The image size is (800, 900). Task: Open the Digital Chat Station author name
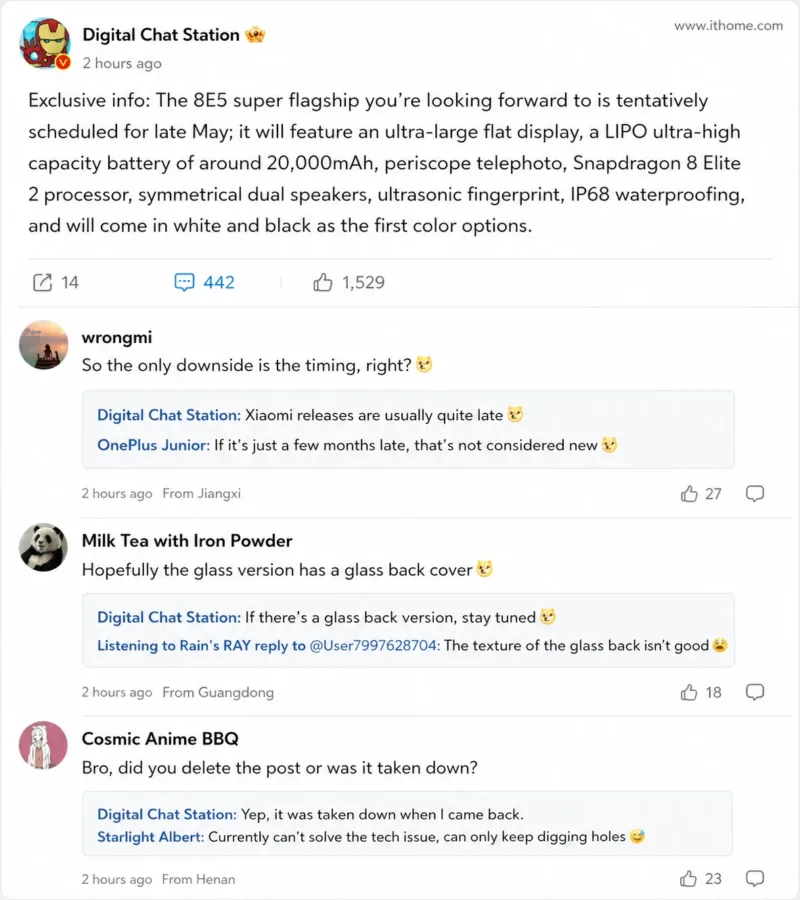pyautogui.click(x=161, y=35)
